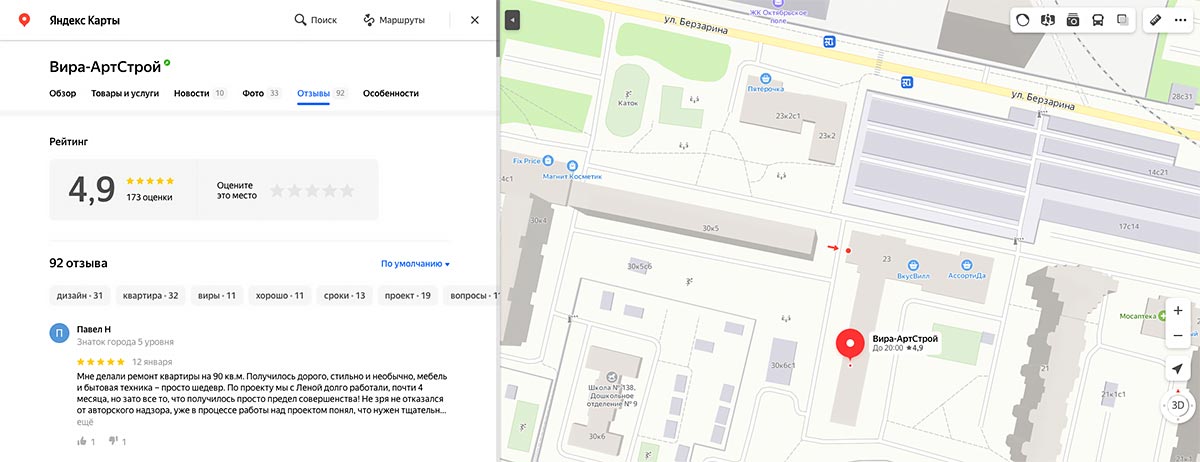
Task: Close the Вира-АртСтрой card
Action: [474, 19]
